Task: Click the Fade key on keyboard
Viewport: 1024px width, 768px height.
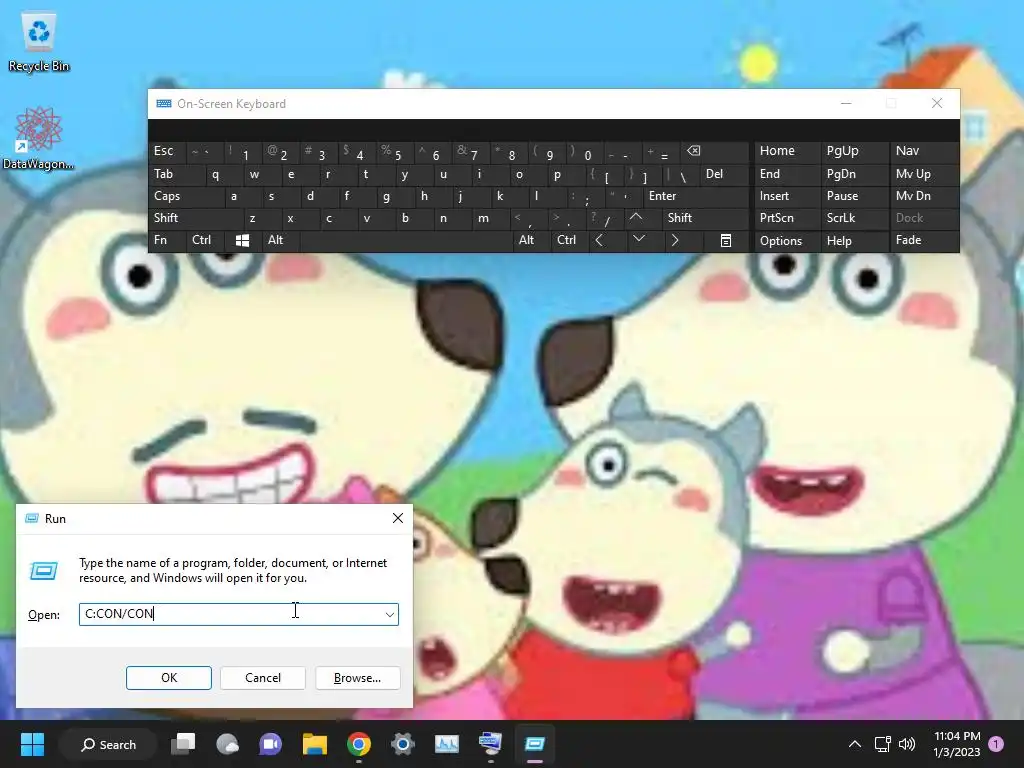Action: [923, 240]
